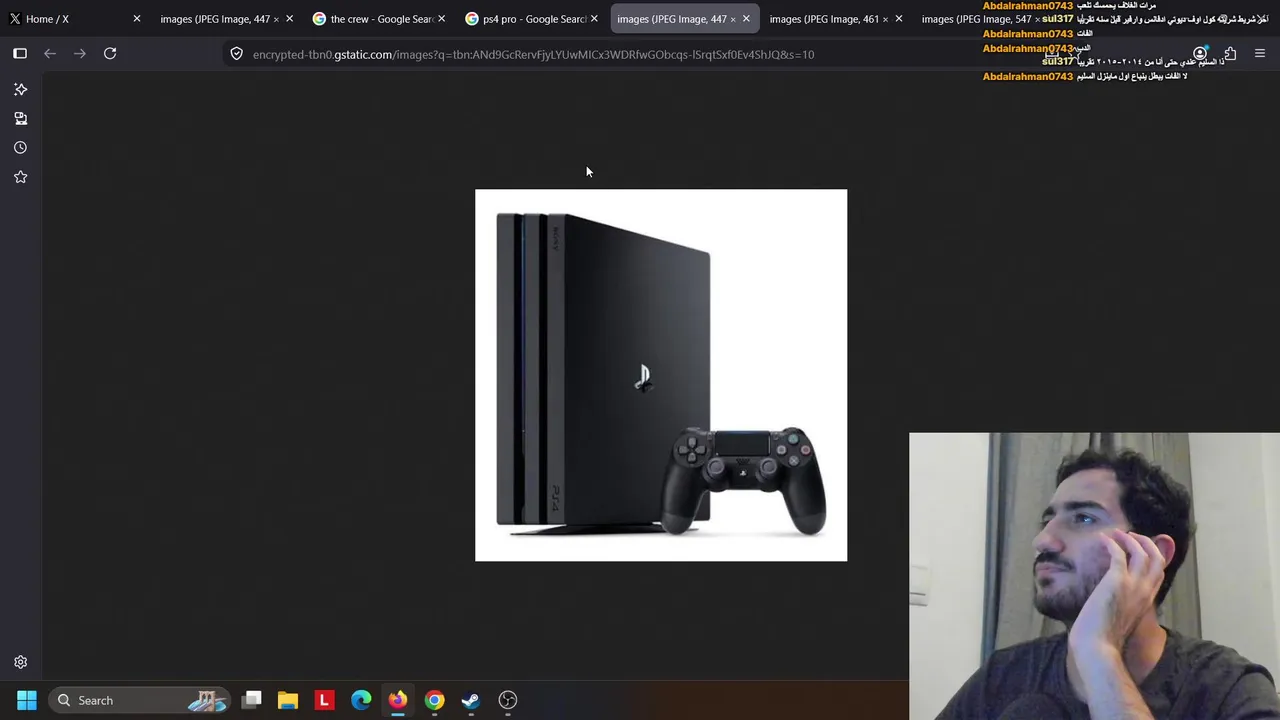Screen dimensions: 1280x720
Task: Switch to the first images JPEG tab
Action: click(225, 19)
